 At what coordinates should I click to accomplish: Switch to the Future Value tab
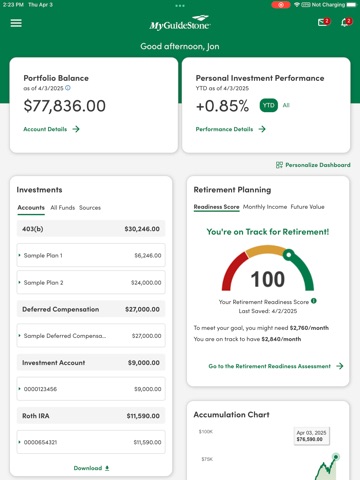pyautogui.click(x=307, y=207)
